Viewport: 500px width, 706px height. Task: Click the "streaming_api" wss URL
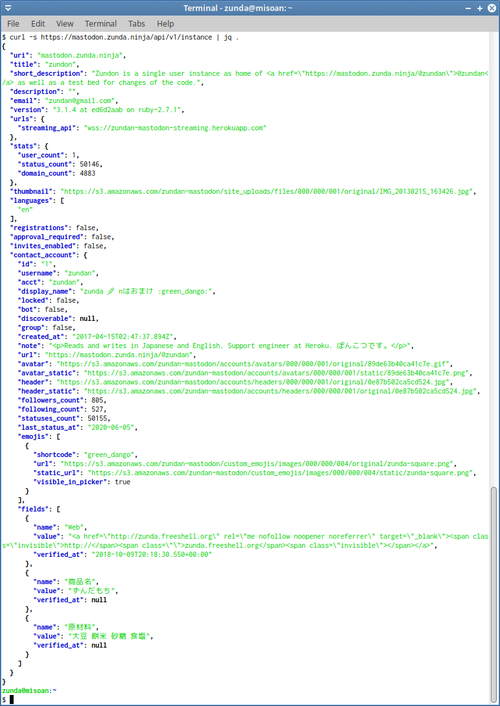[175, 128]
